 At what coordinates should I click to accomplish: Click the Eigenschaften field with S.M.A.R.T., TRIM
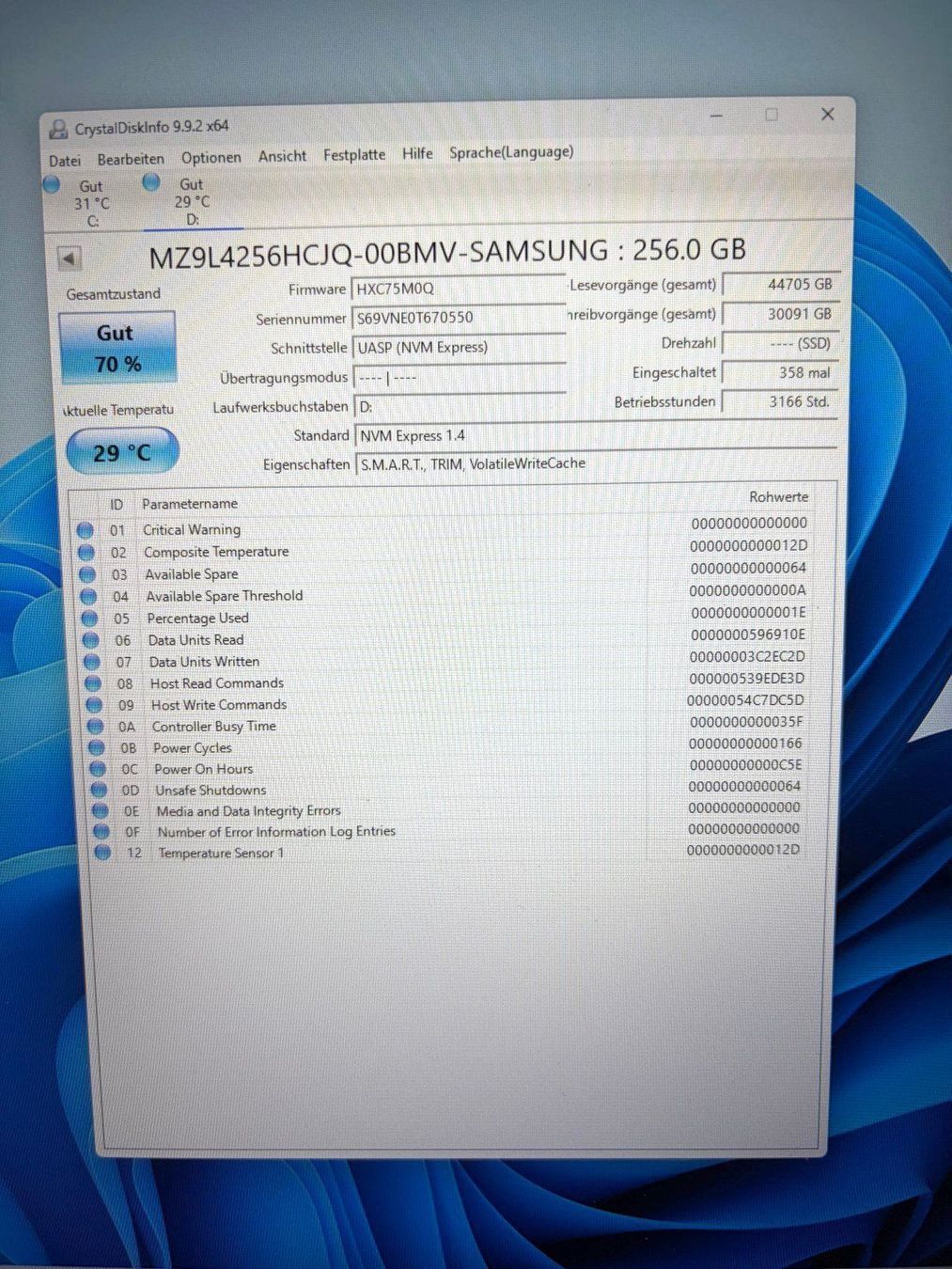point(596,463)
